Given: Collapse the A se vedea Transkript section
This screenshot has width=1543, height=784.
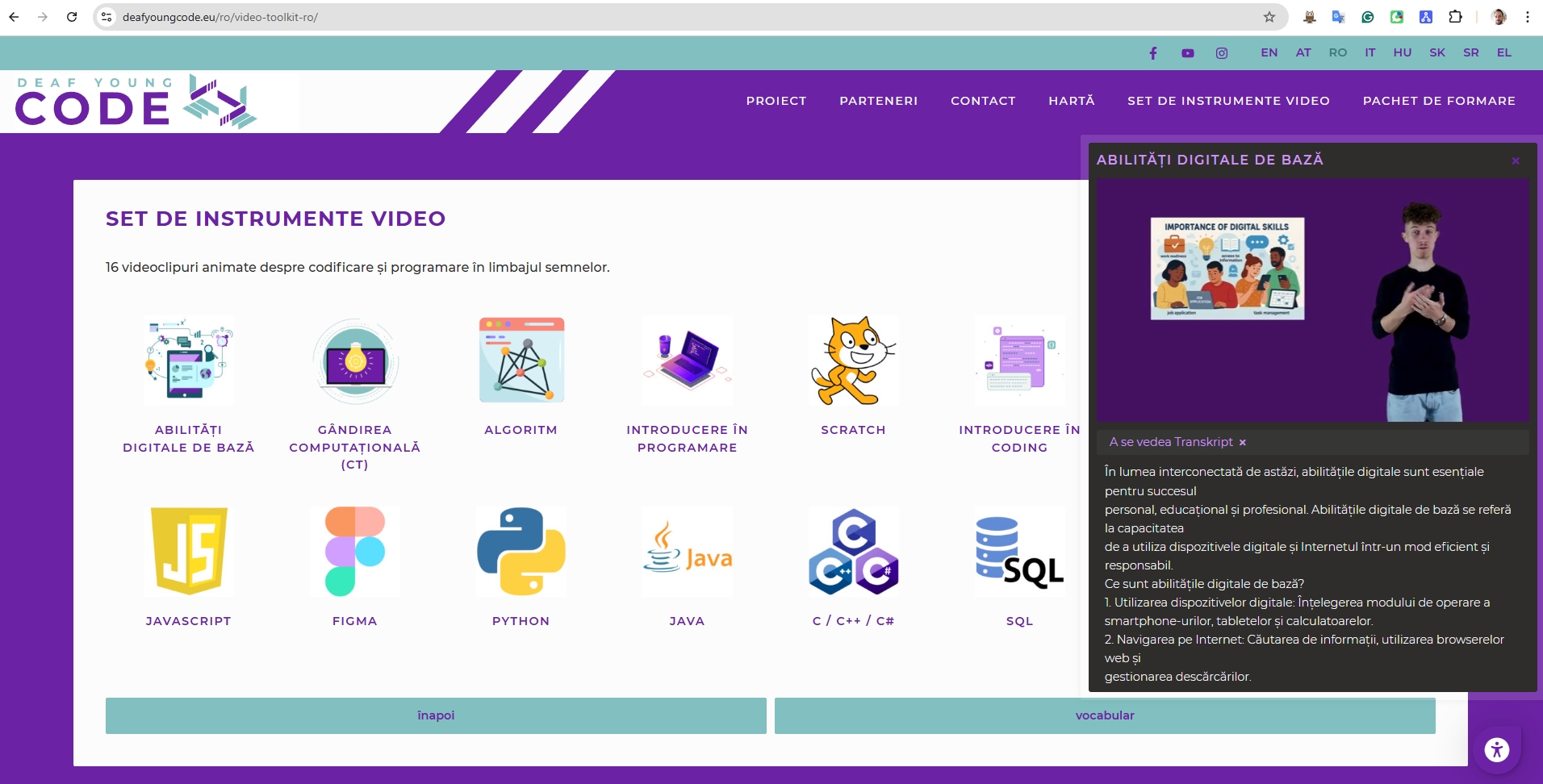Looking at the screenshot, I should tap(1243, 443).
